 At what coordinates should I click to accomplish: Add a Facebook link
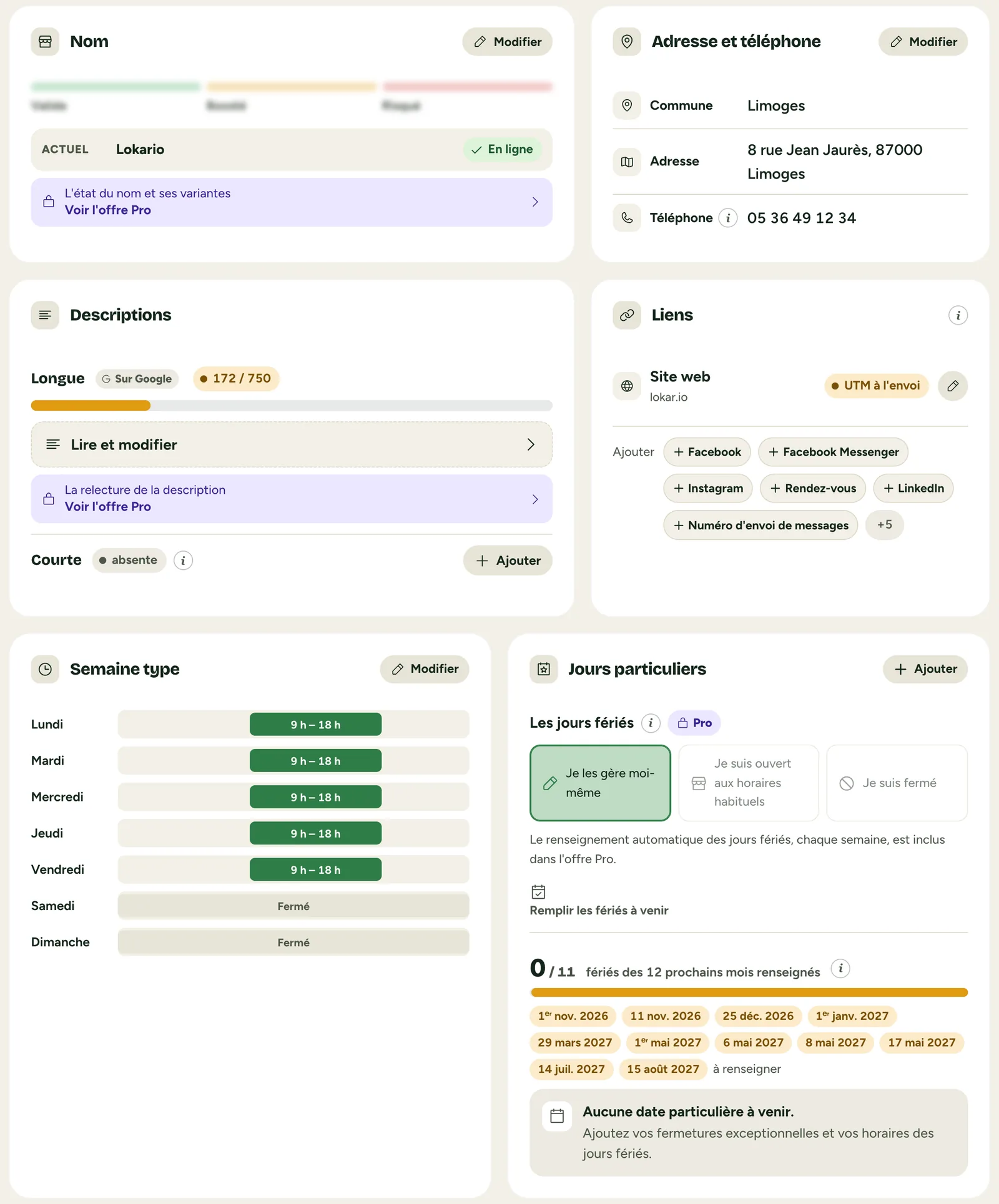pos(707,452)
